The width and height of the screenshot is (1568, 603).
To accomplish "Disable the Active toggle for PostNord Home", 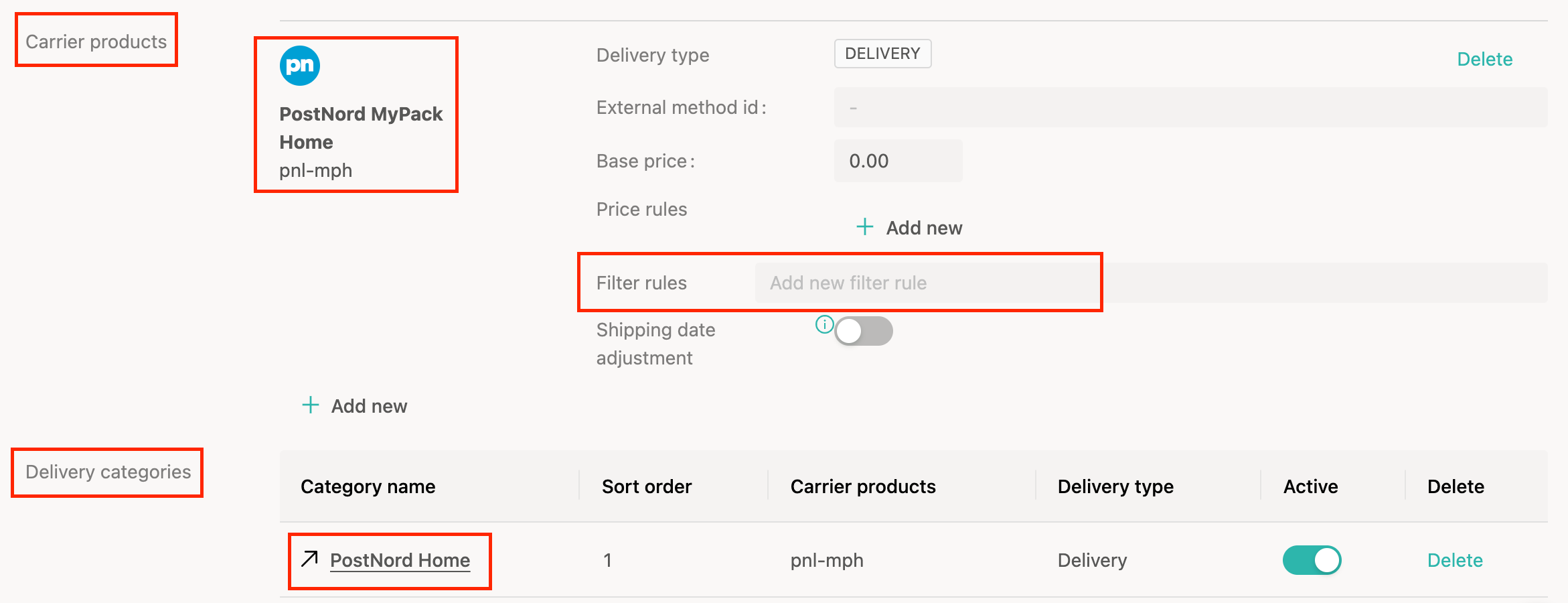I will click(x=1312, y=560).
